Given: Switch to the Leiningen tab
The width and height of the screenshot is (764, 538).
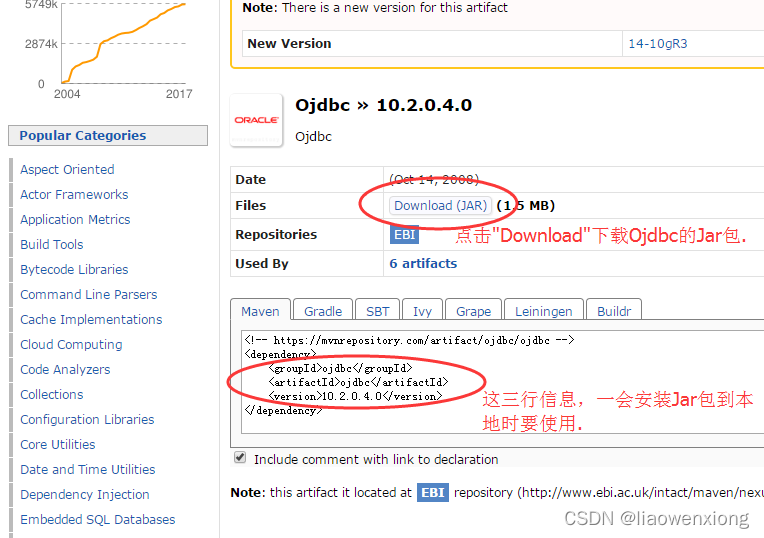Looking at the screenshot, I should [x=544, y=311].
